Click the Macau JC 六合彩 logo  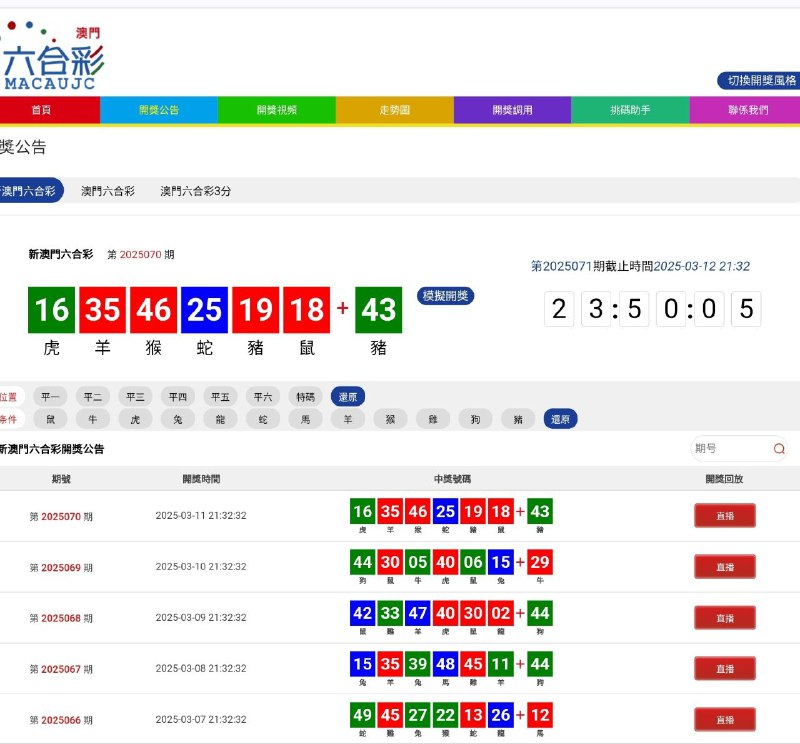click(x=53, y=56)
